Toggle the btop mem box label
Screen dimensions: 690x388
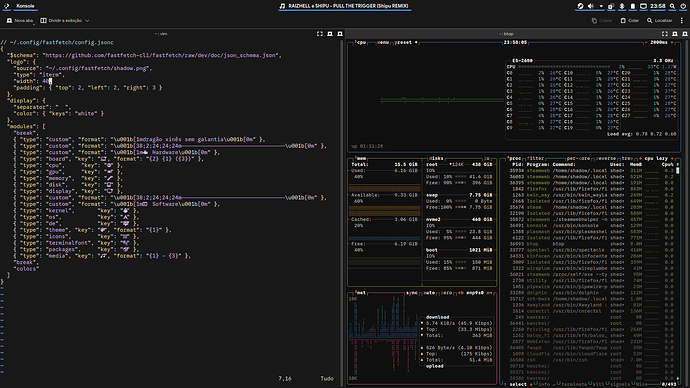[361, 158]
